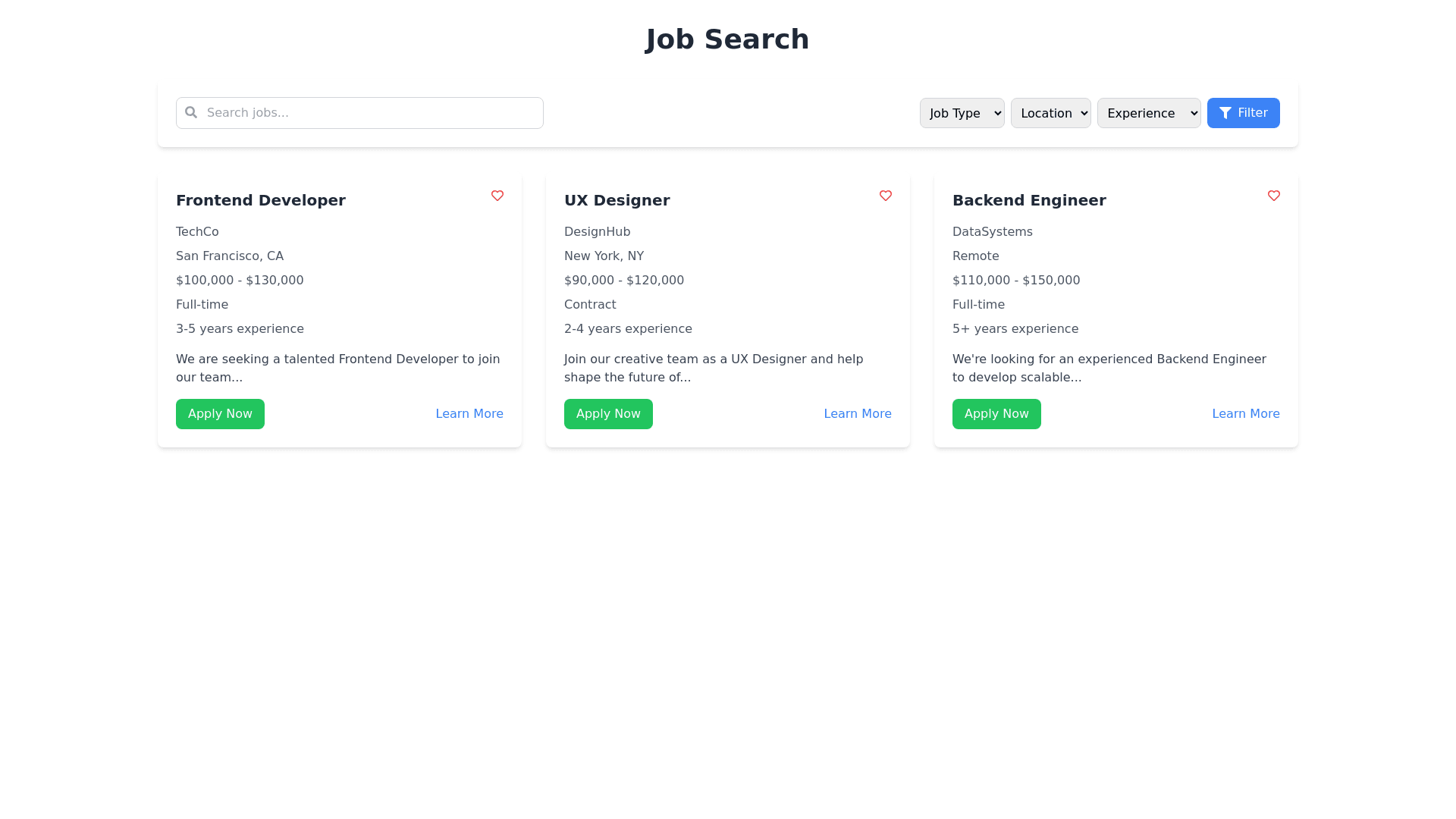Select the Frontend Developer job title

pos(261,200)
